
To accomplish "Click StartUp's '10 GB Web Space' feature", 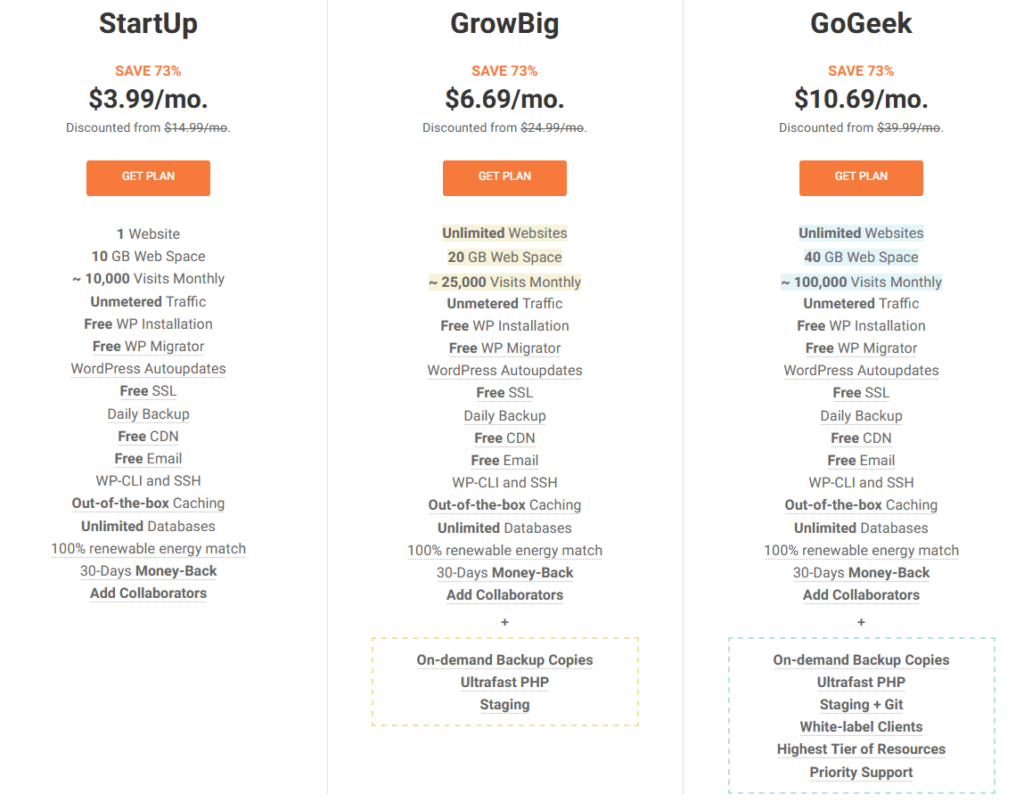I will [148, 256].
